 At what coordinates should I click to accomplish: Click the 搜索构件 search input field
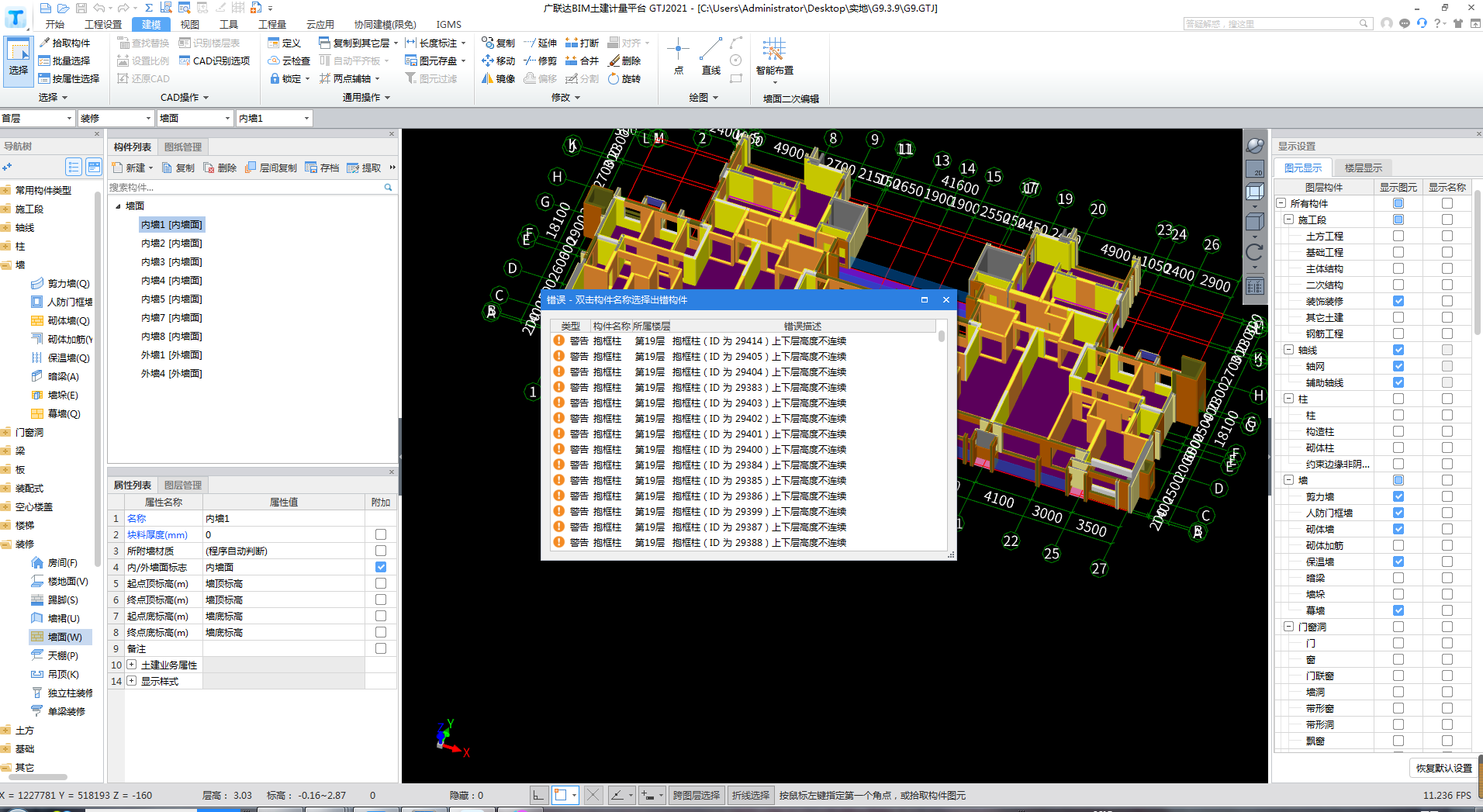tap(245, 188)
